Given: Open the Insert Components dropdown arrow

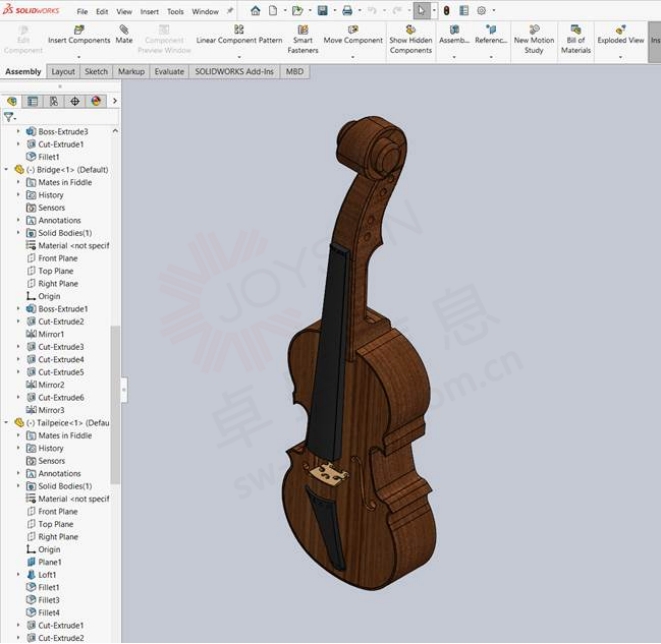Looking at the screenshot, I should 79,56.
